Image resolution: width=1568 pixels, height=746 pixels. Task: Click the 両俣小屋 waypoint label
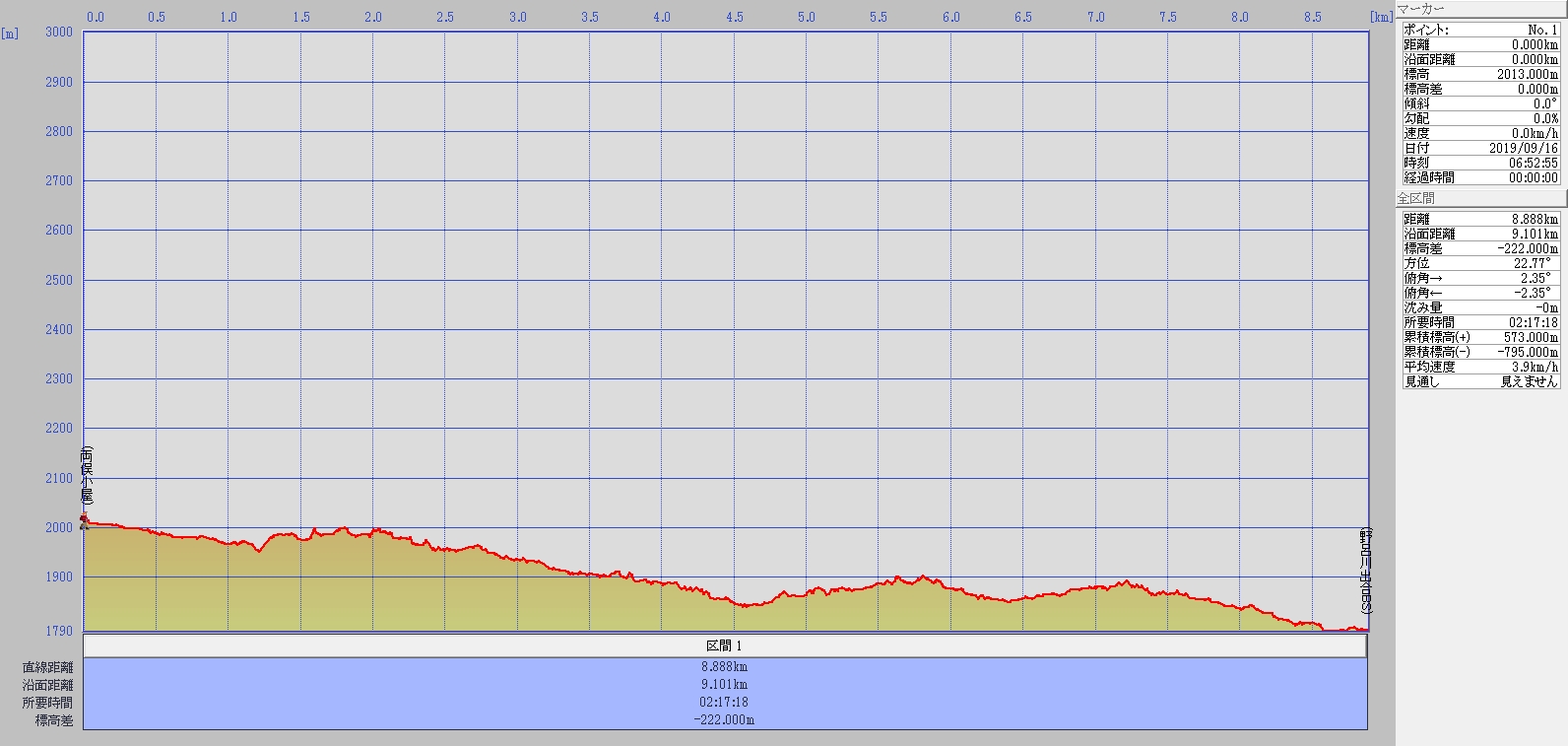(87, 475)
